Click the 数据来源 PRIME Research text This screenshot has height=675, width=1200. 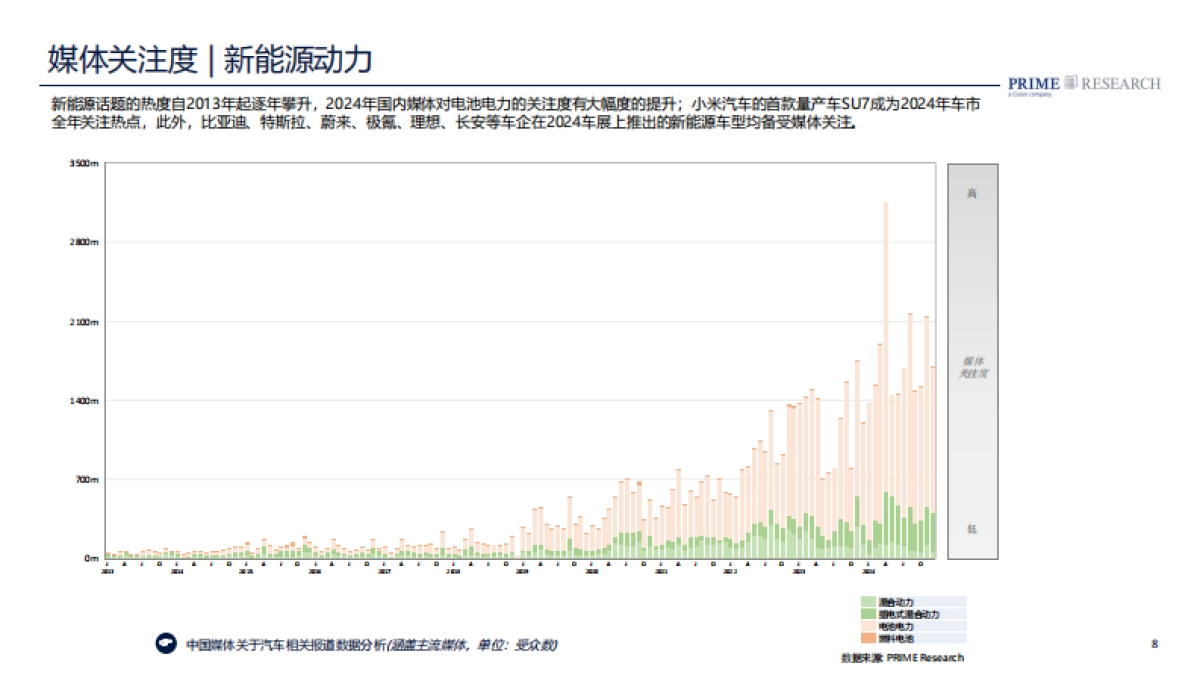pos(904,656)
